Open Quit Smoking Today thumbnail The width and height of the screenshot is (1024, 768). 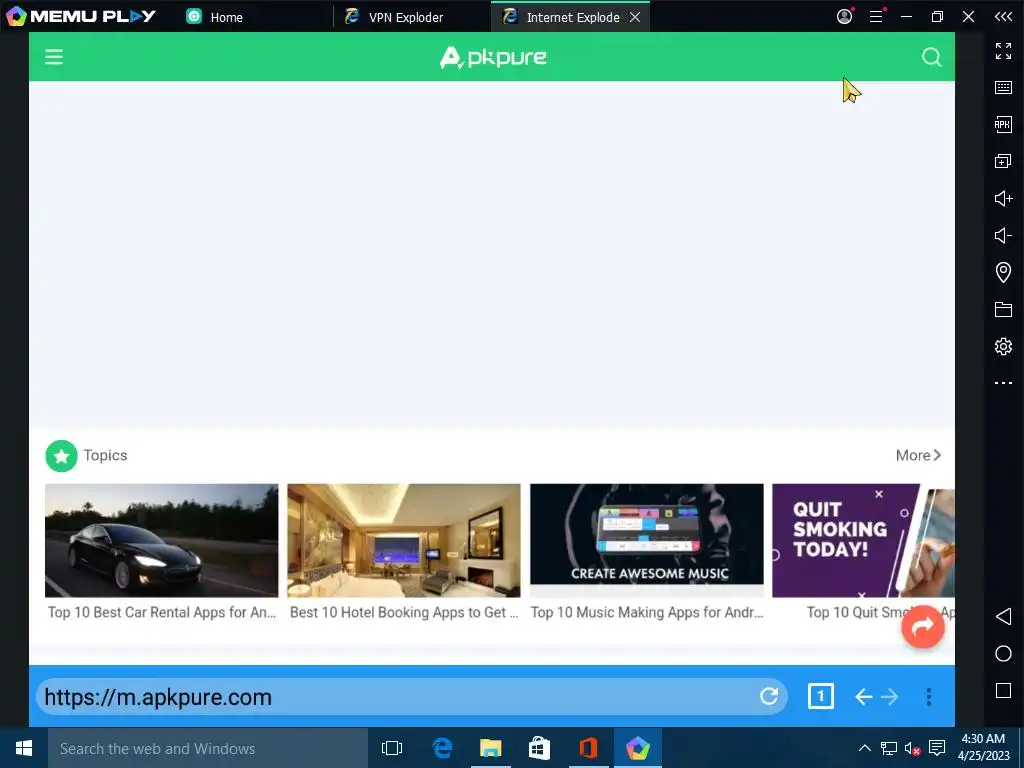click(863, 541)
